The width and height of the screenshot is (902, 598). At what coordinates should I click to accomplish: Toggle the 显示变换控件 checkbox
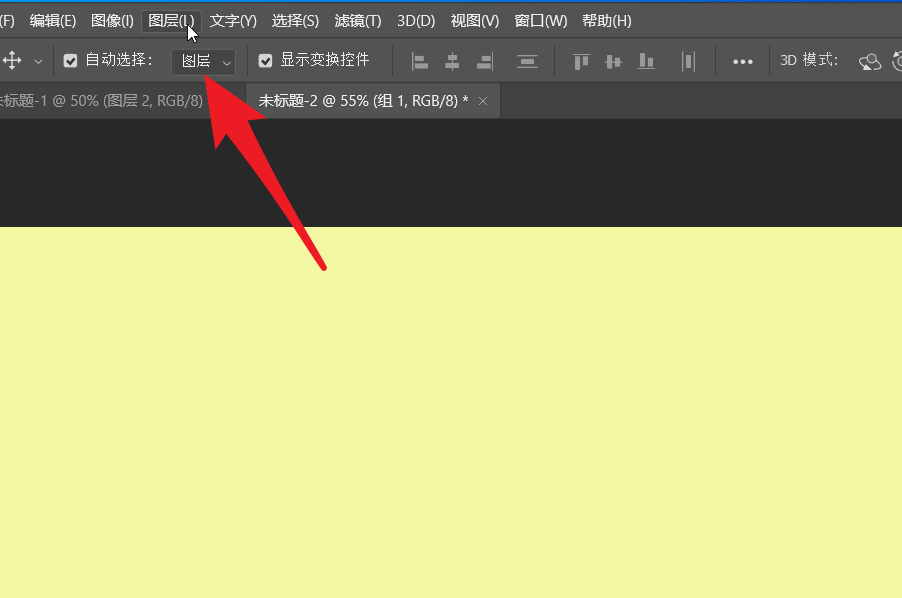click(x=265, y=61)
